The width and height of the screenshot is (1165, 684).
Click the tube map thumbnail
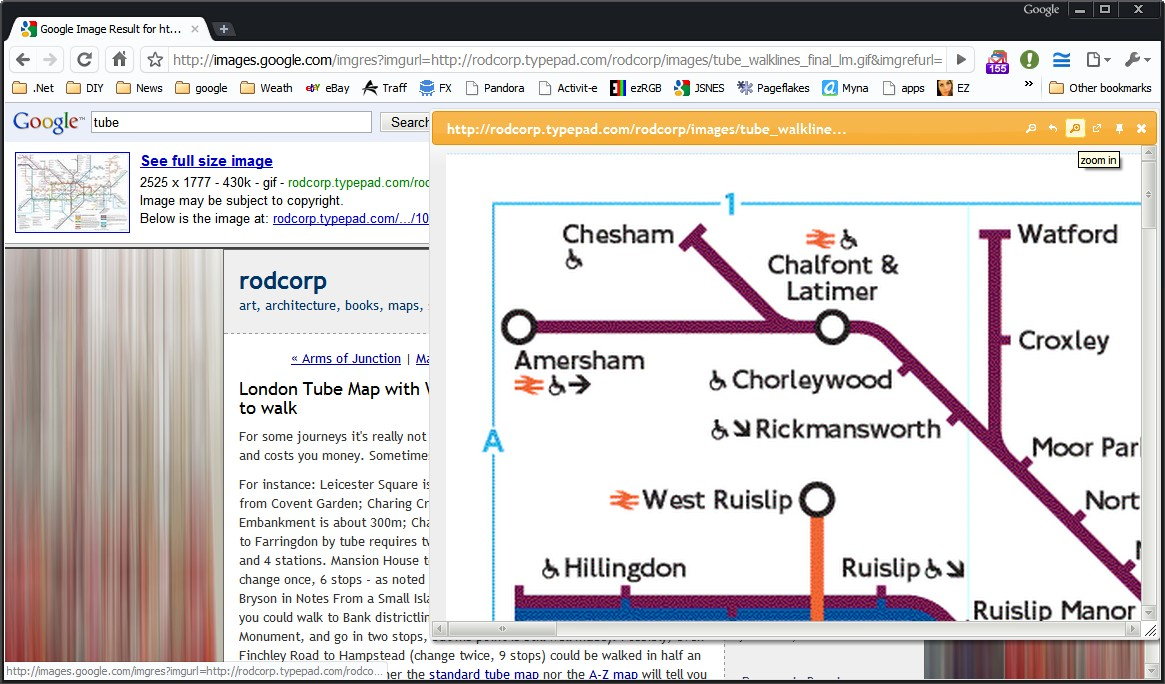(x=72, y=192)
